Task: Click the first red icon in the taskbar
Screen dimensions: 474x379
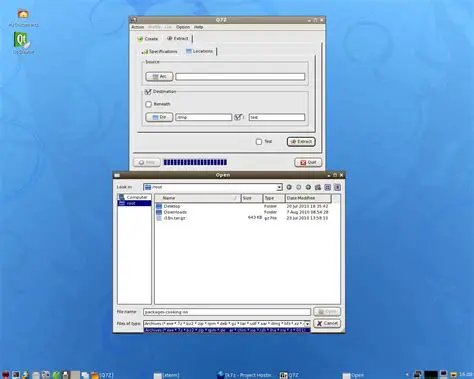Action: (5, 375)
